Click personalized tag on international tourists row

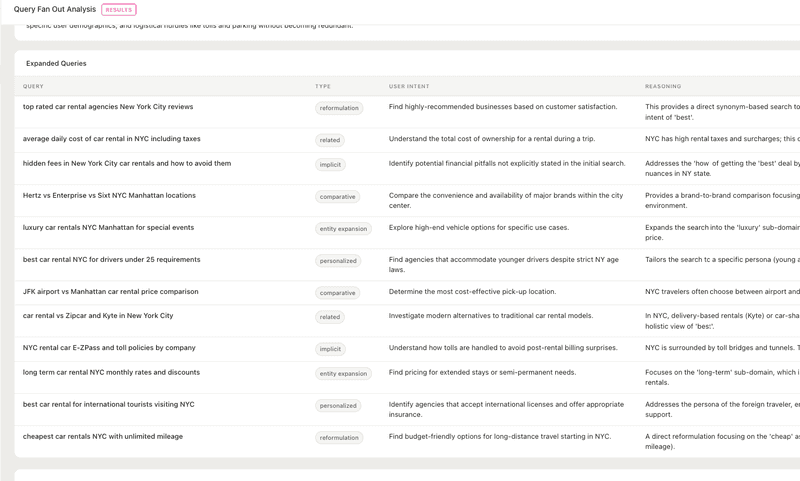click(x=338, y=406)
